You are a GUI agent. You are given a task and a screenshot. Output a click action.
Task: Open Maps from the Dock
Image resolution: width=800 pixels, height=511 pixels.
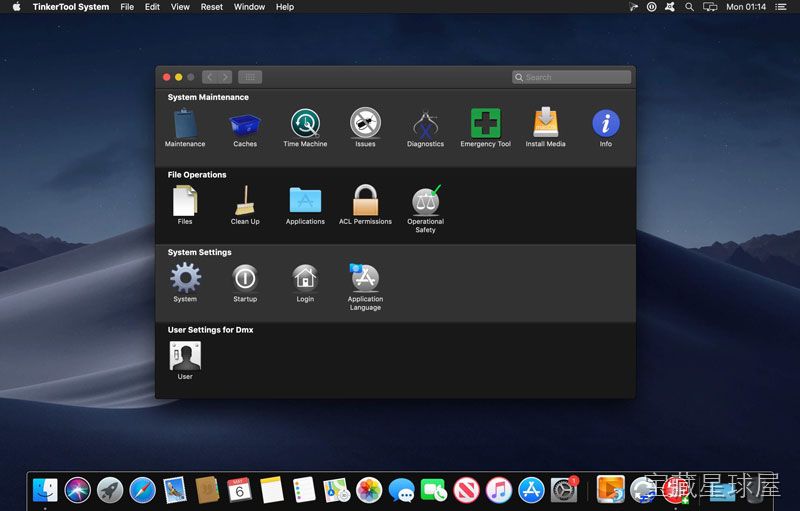336,490
